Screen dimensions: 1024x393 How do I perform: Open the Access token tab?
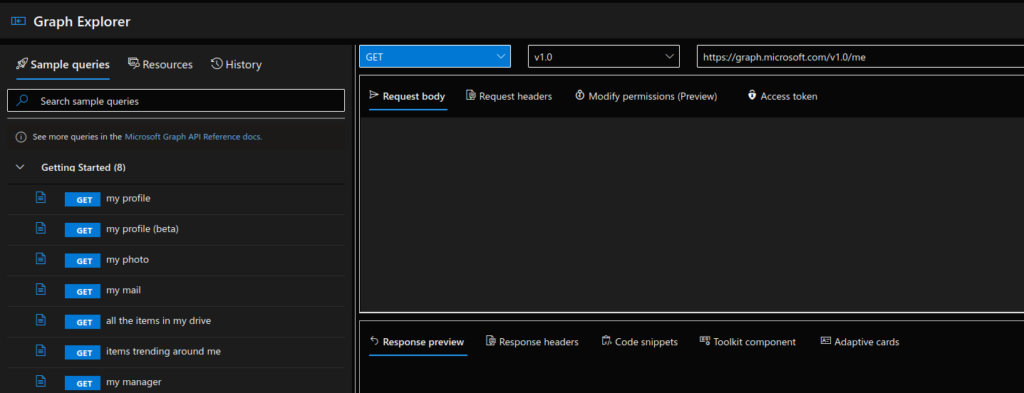[782, 96]
